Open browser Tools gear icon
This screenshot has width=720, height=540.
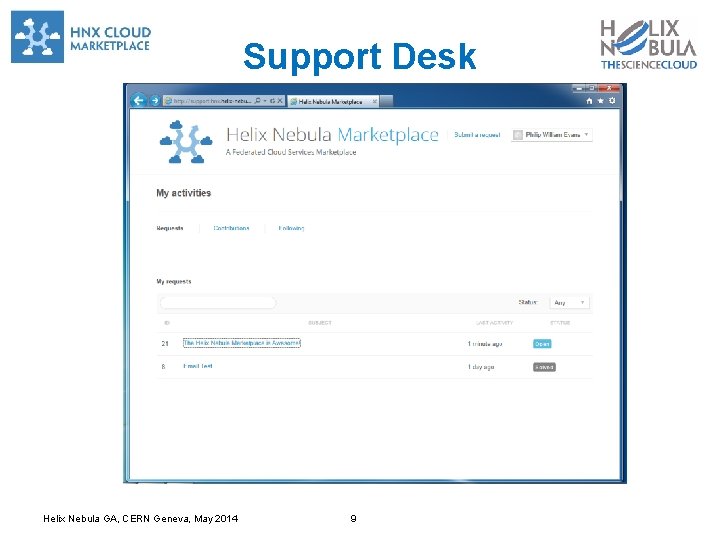612,101
